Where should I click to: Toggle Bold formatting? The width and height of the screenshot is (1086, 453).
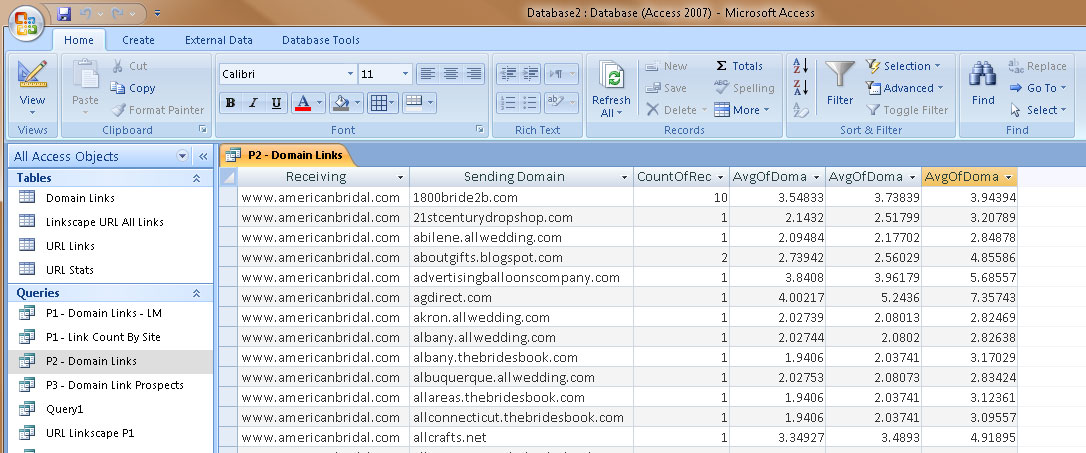pos(231,103)
